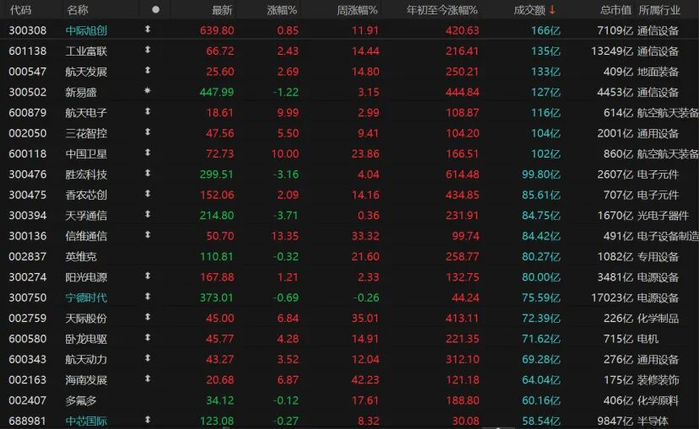Click industry label 地面装备
700x429 pixels.
(x=658, y=71)
